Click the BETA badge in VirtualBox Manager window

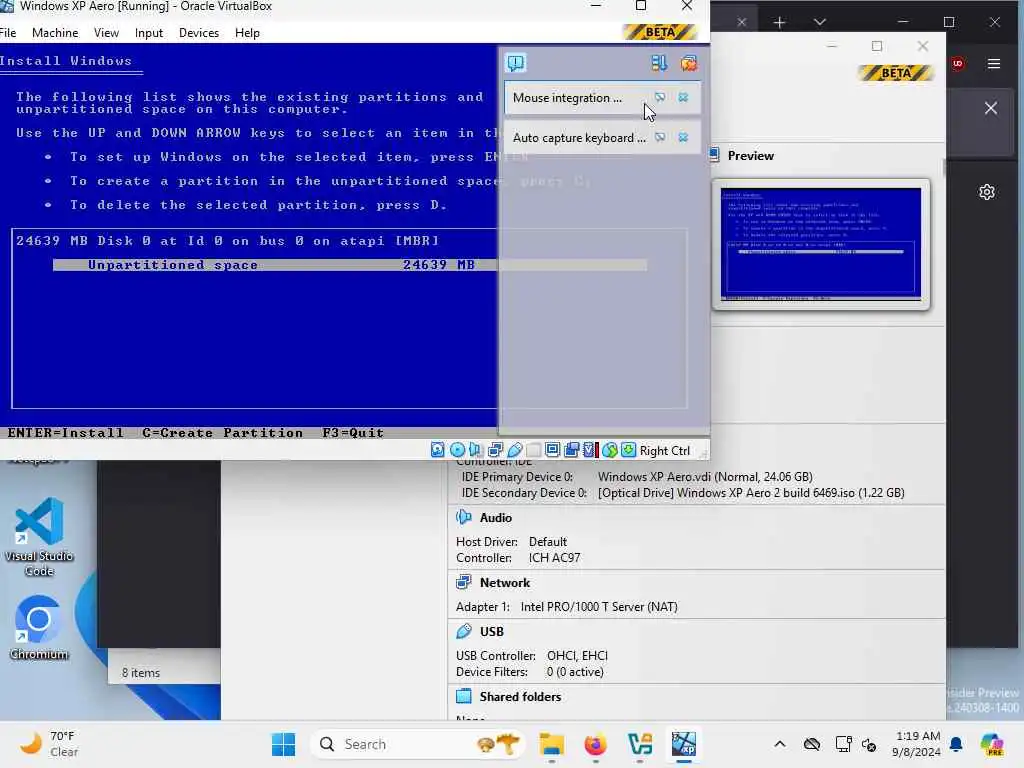(x=896, y=72)
